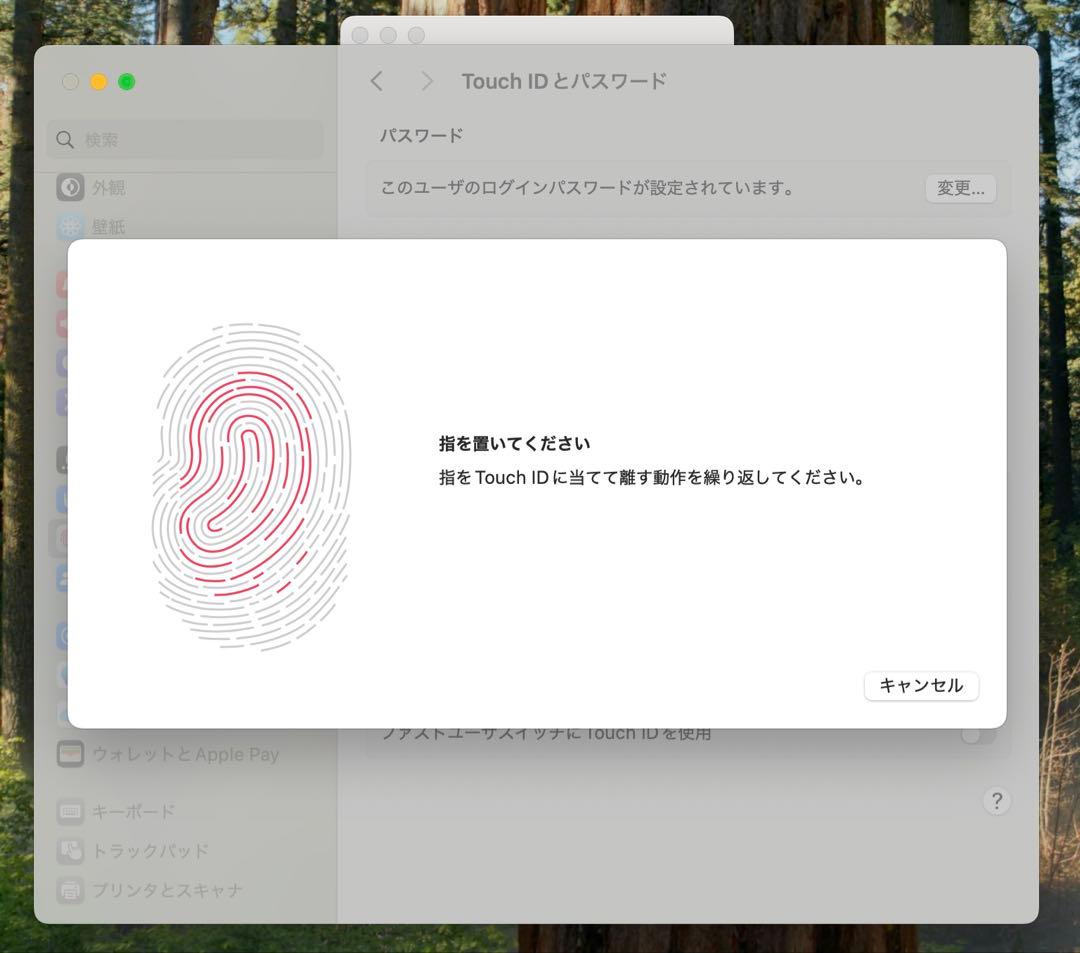Screen dimensions: 1080x953
Task: Toggle the ファストユーザスイッチ Touch ID switch
Action: tap(977, 735)
